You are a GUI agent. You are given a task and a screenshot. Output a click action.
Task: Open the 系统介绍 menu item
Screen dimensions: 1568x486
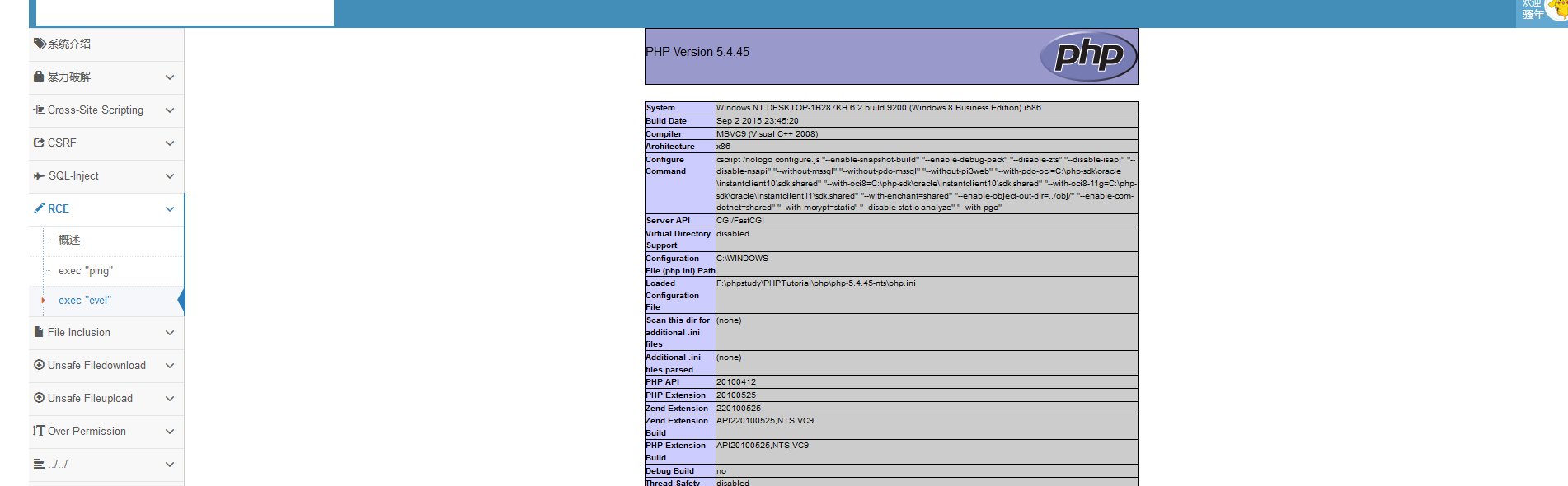pos(106,44)
